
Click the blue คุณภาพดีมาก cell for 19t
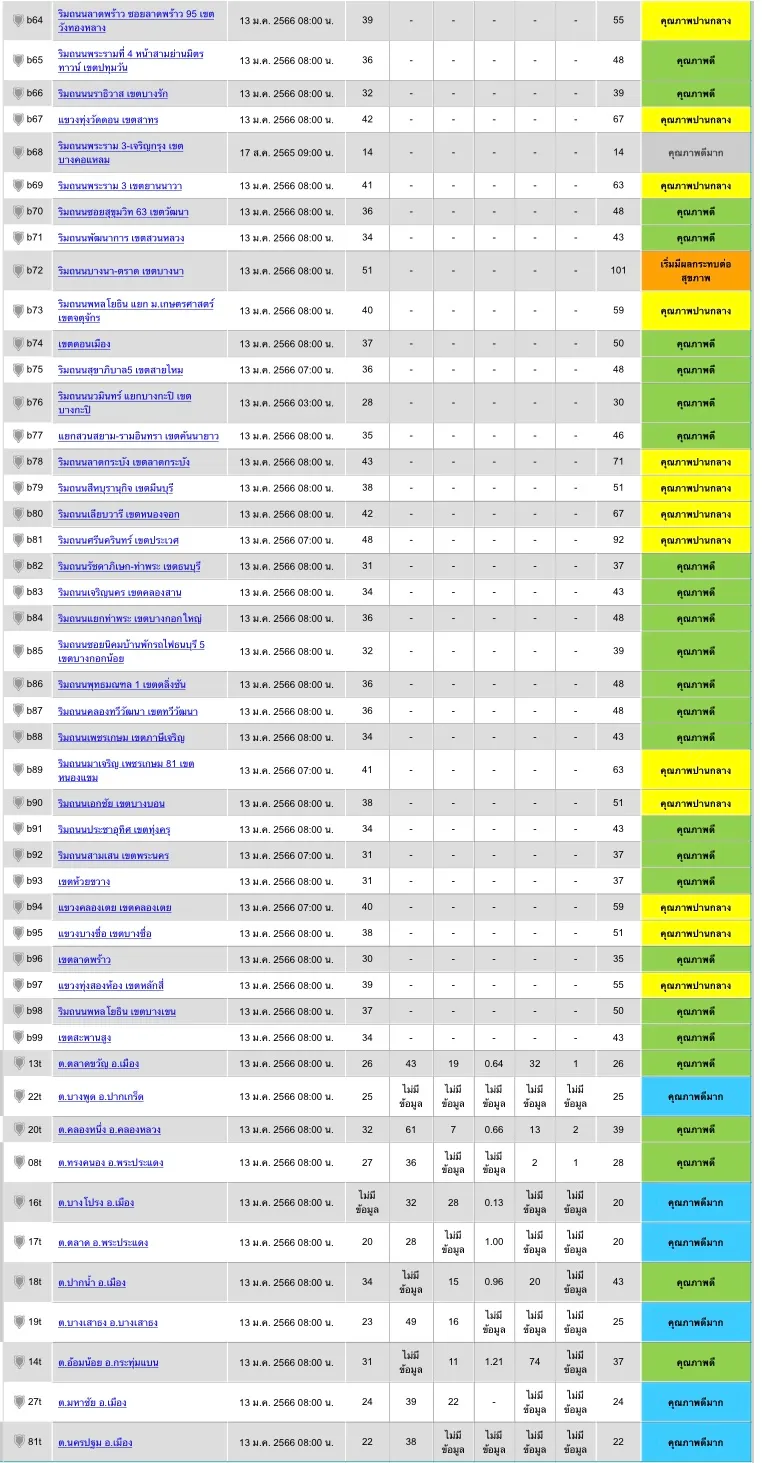[696, 1322]
